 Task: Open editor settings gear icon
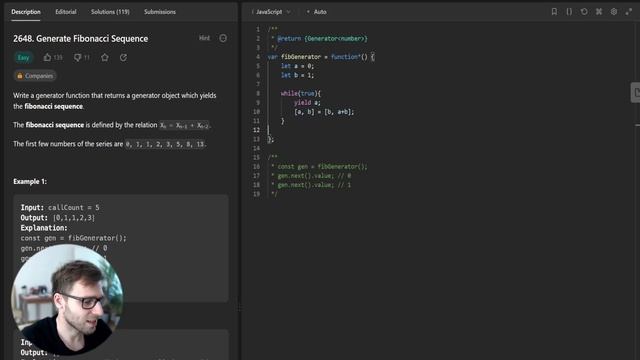[614, 12]
